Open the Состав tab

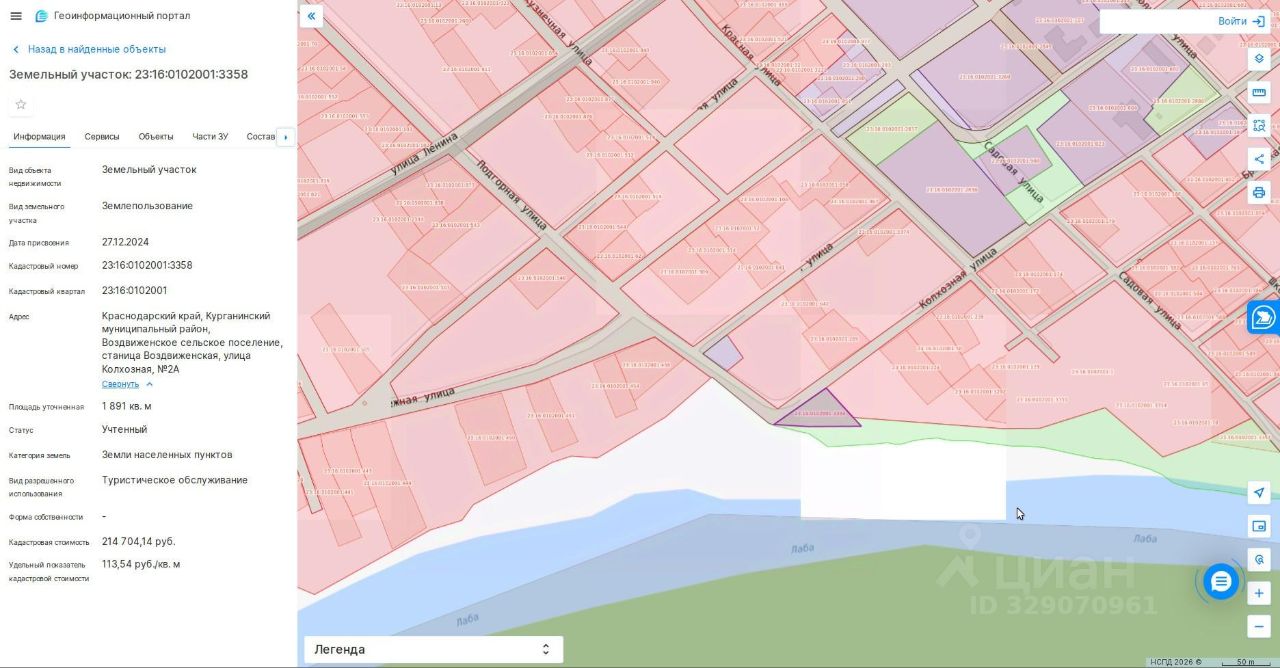(260, 137)
